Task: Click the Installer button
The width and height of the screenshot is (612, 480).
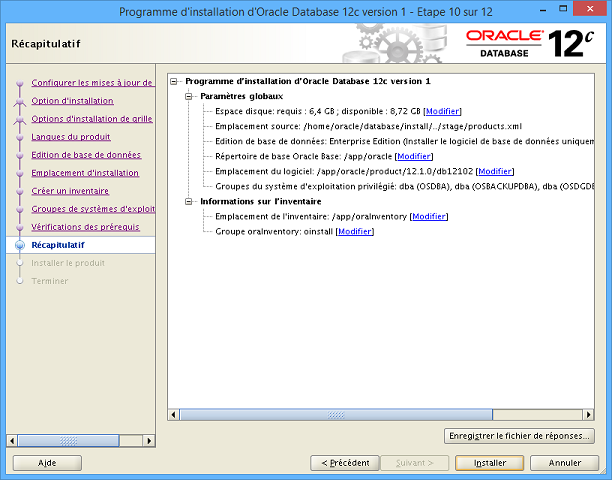Action: pyautogui.click(x=489, y=463)
